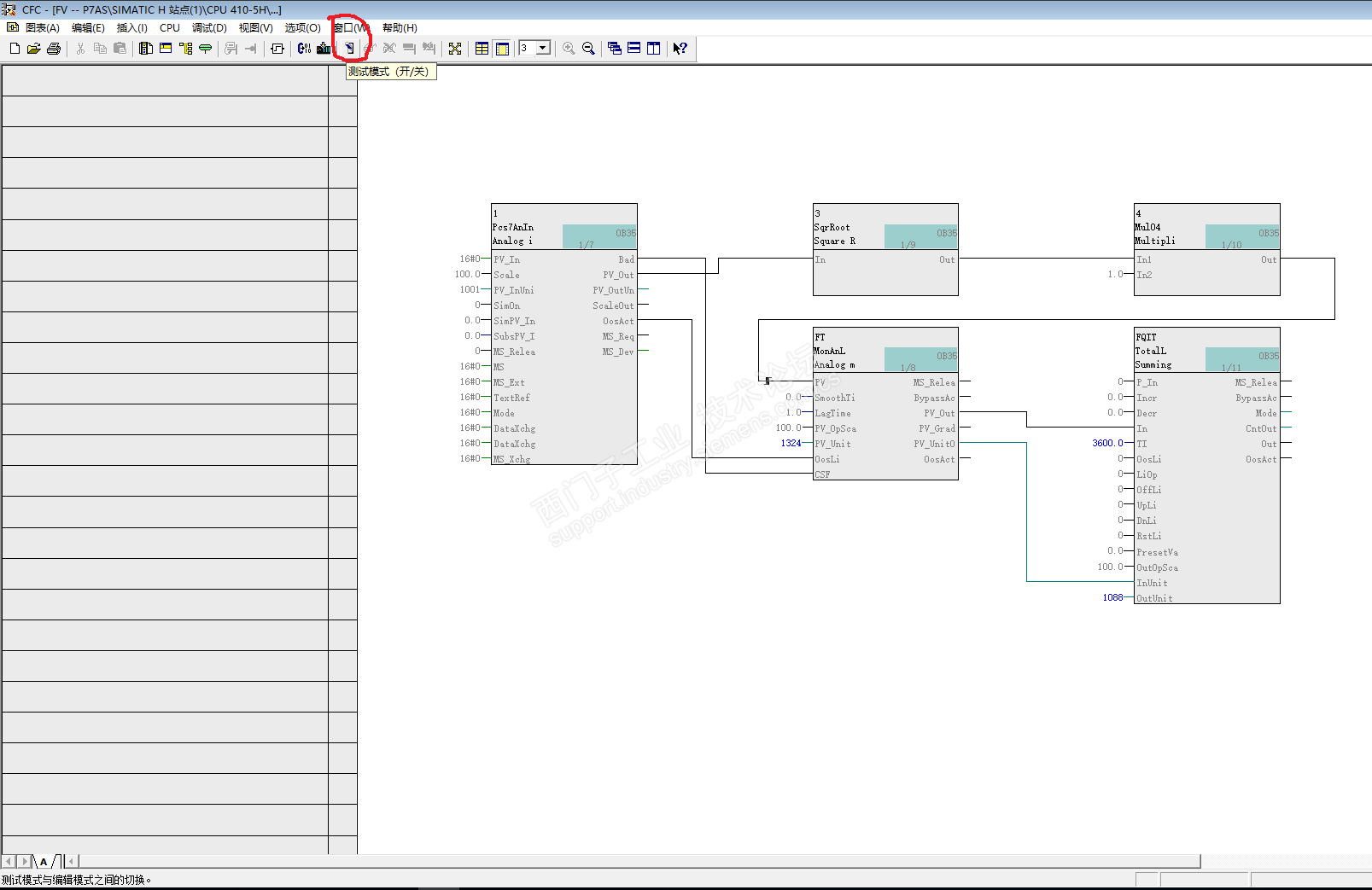
Task: Open the 选项(O) options menu
Action: click(x=302, y=28)
